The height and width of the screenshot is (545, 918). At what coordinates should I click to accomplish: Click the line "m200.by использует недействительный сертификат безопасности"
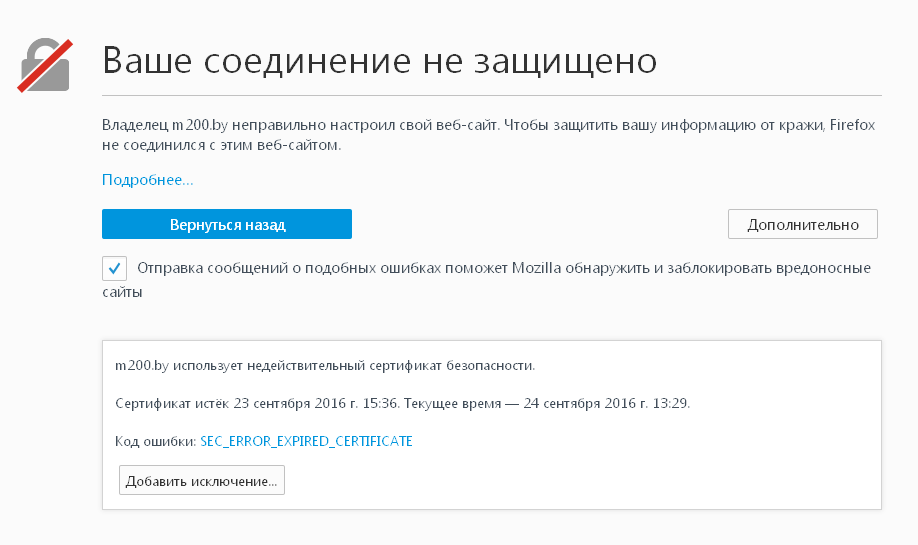click(x=325, y=366)
